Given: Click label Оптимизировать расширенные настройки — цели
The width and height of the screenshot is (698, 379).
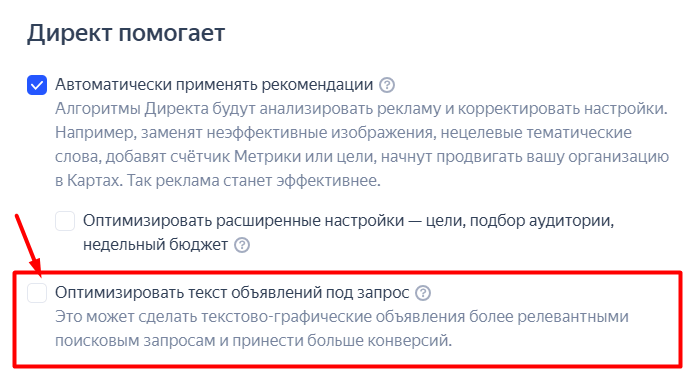Looking at the screenshot, I should point(349,221).
